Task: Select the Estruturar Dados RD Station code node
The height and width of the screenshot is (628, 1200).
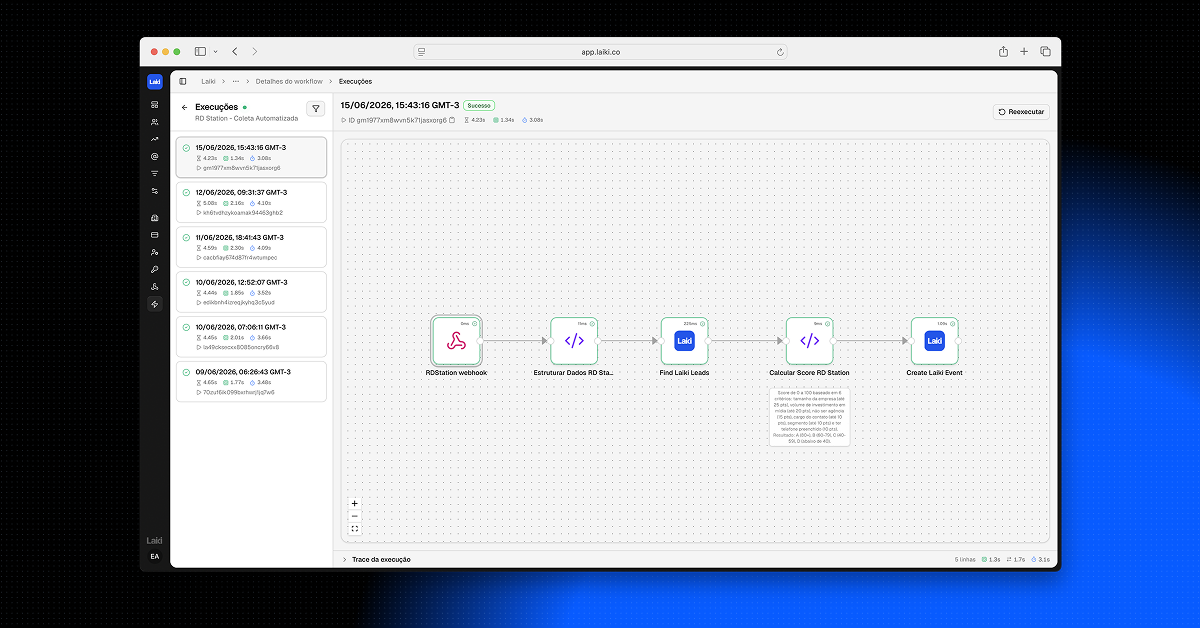Action: tap(574, 341)
